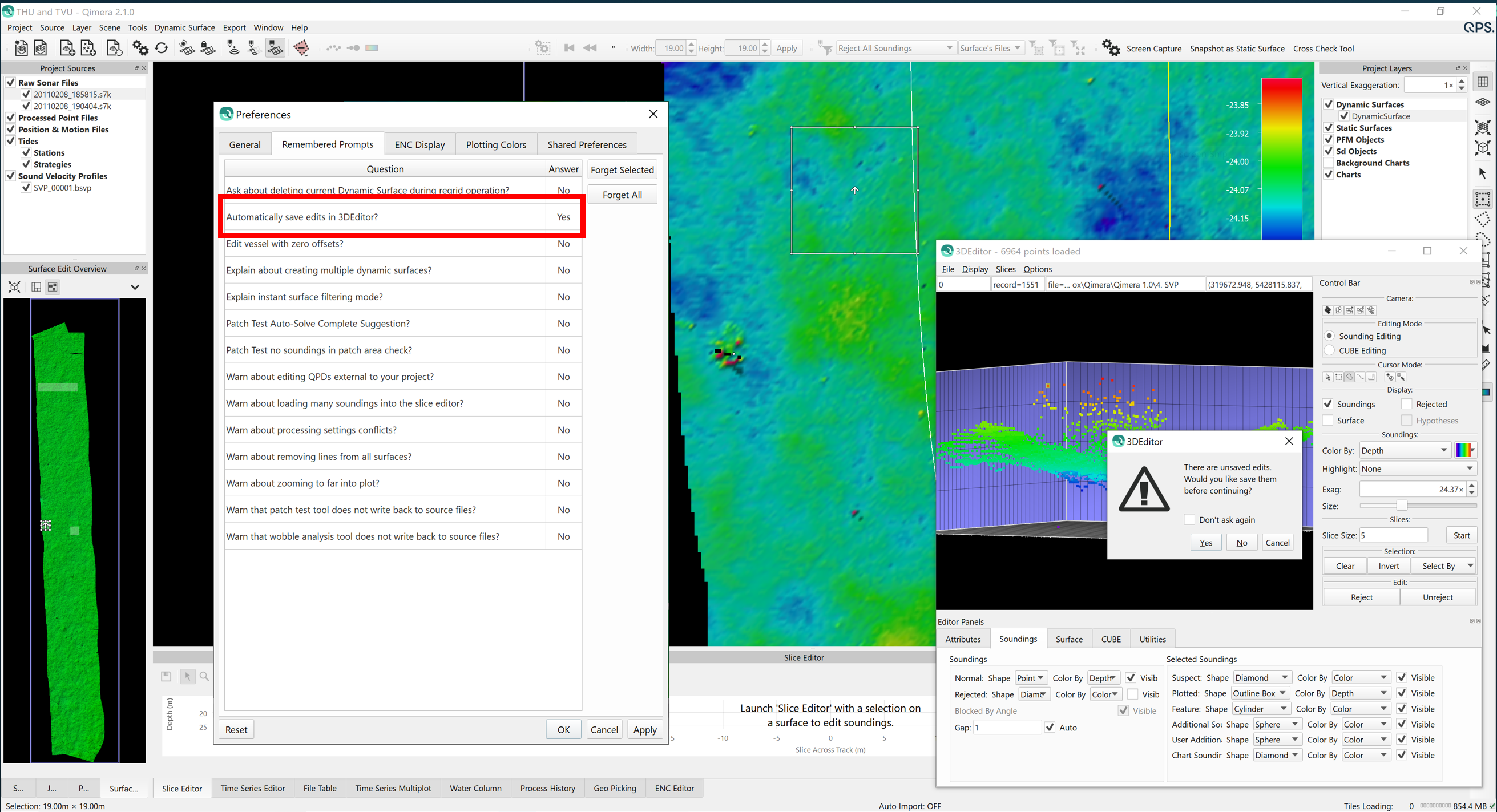Screen dimensions: 1497x812
Task: Open the Dynamic Surface menu
Action: tap(184, 27)
